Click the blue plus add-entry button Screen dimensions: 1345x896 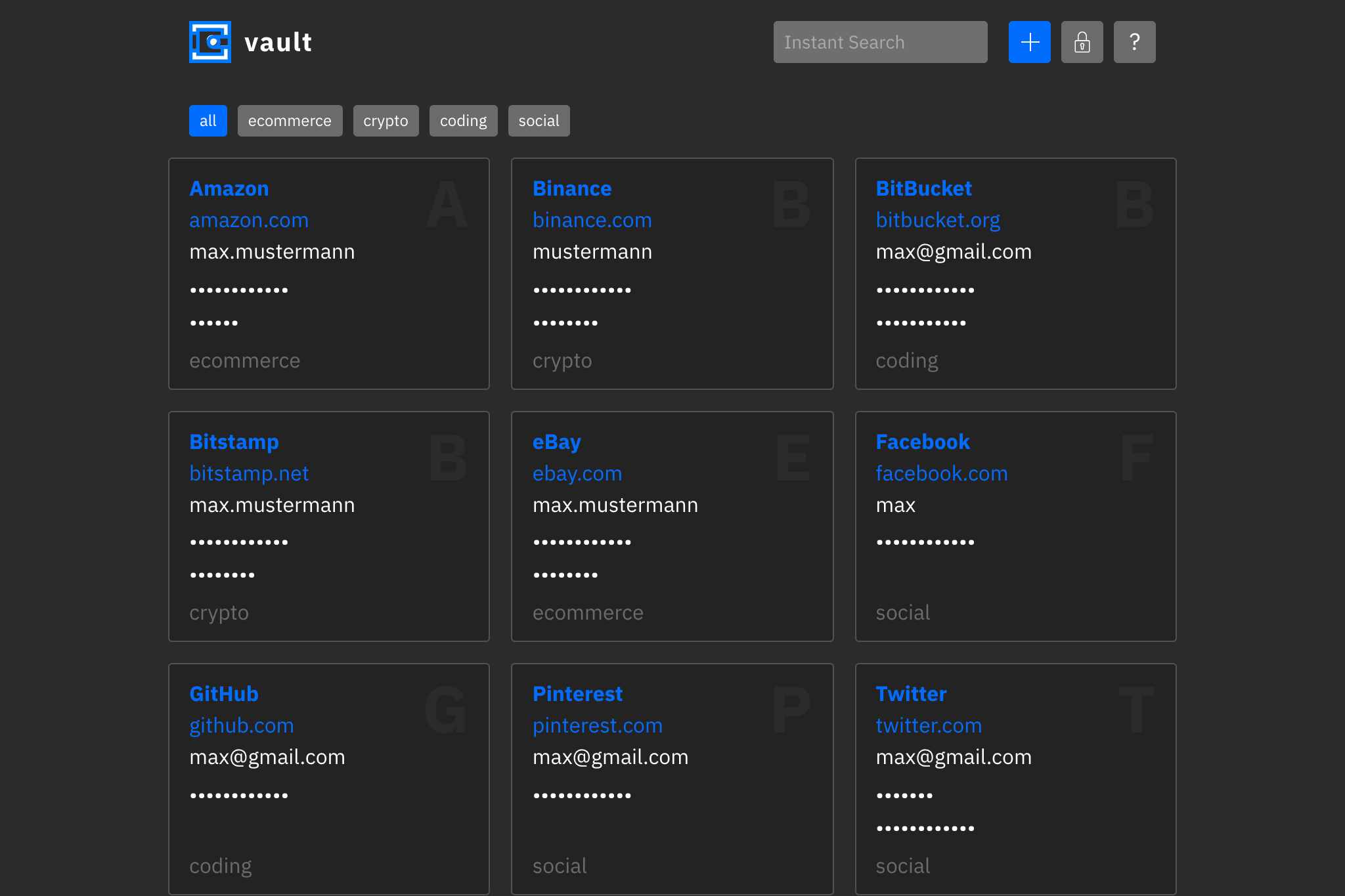(1029, 42)
